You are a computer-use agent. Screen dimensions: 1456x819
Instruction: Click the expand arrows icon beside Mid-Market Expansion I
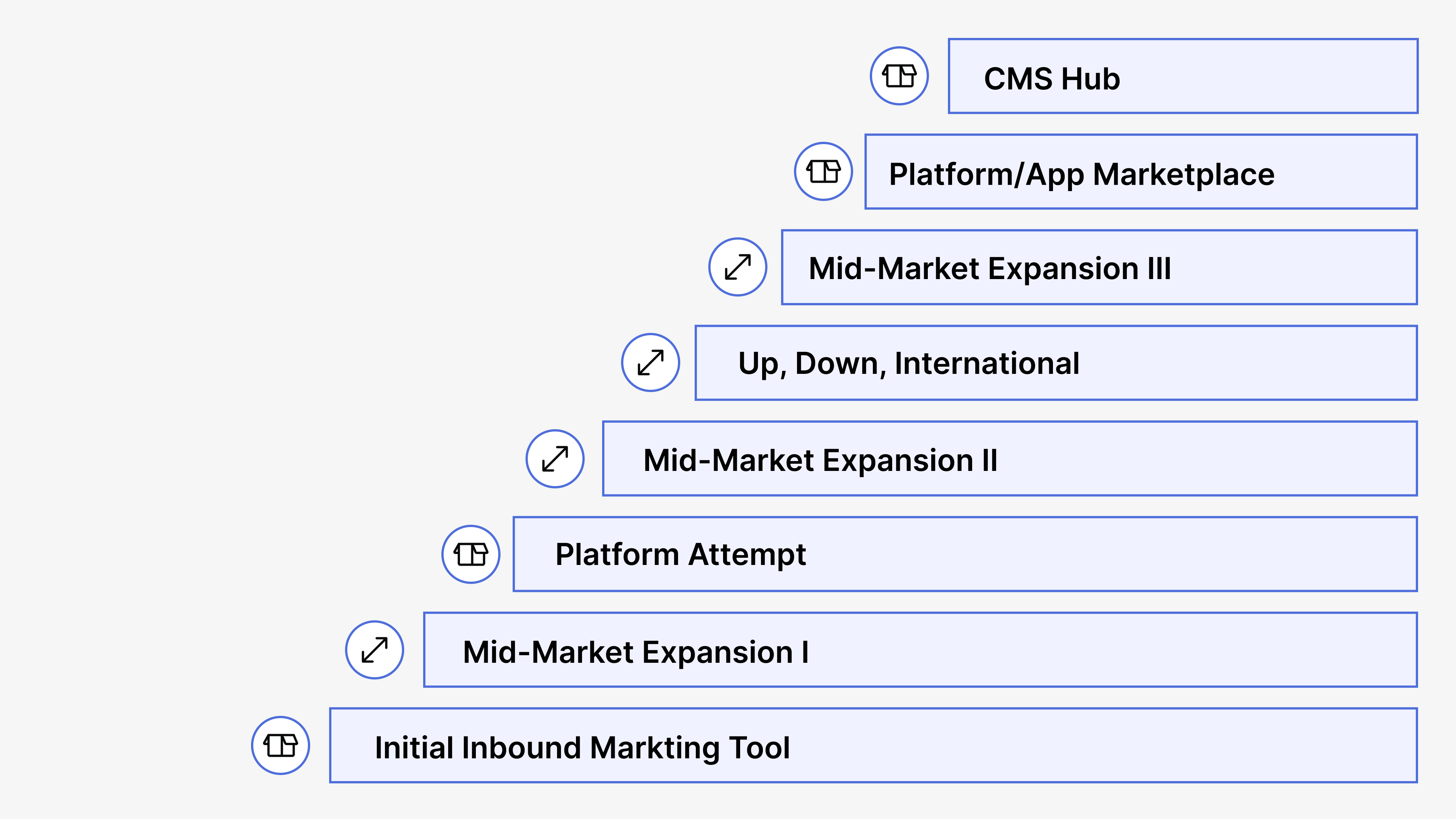coord(375,650)
